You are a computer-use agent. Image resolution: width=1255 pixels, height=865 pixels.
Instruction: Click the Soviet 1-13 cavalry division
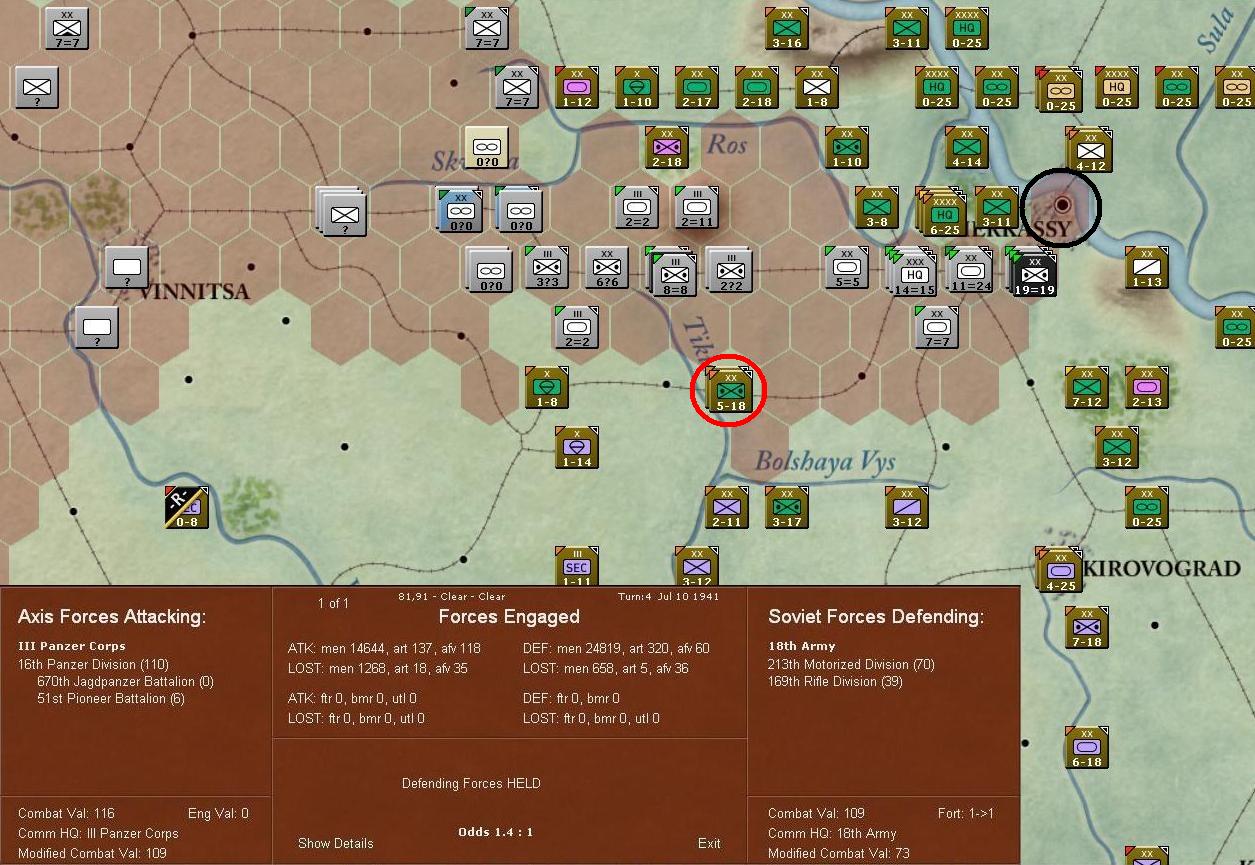click(x=1147, y=267)
